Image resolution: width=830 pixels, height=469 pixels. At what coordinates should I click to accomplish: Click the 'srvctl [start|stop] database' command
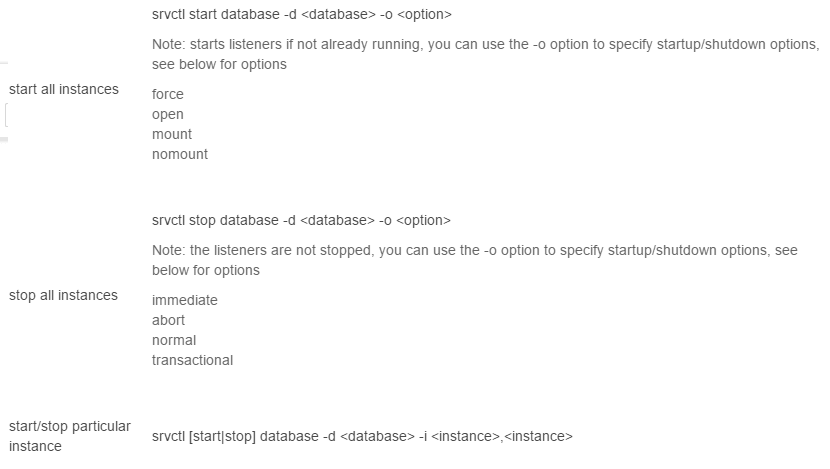(x=290, y=437)
